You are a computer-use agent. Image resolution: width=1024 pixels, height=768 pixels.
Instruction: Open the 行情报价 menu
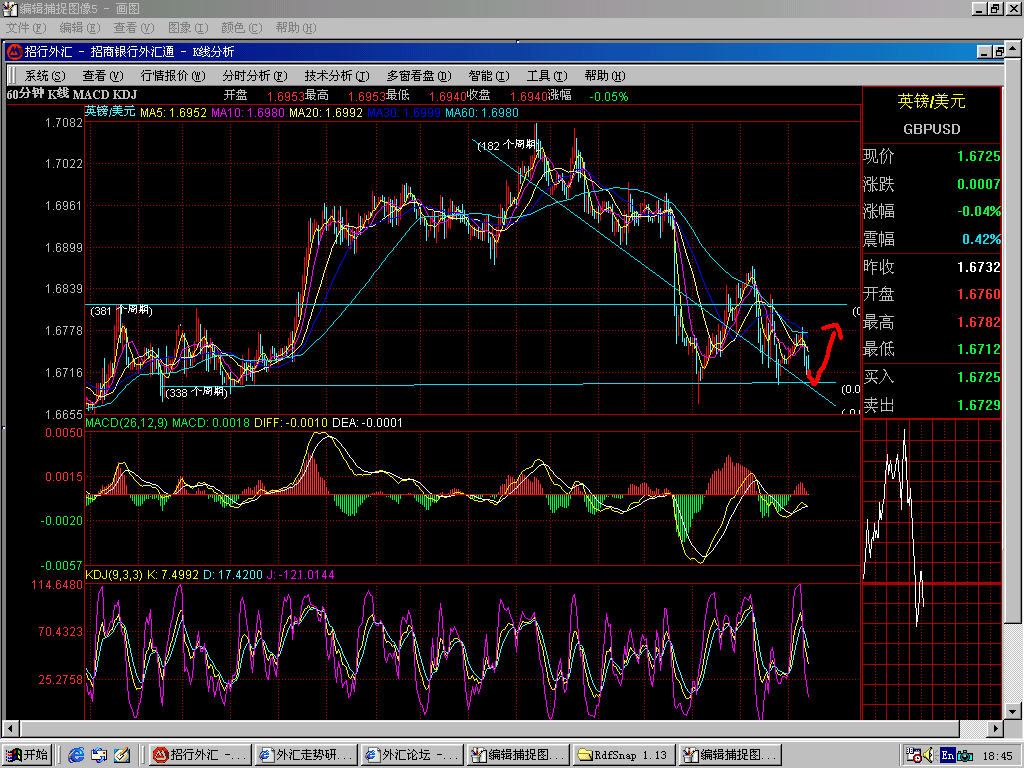pos(172,76)
